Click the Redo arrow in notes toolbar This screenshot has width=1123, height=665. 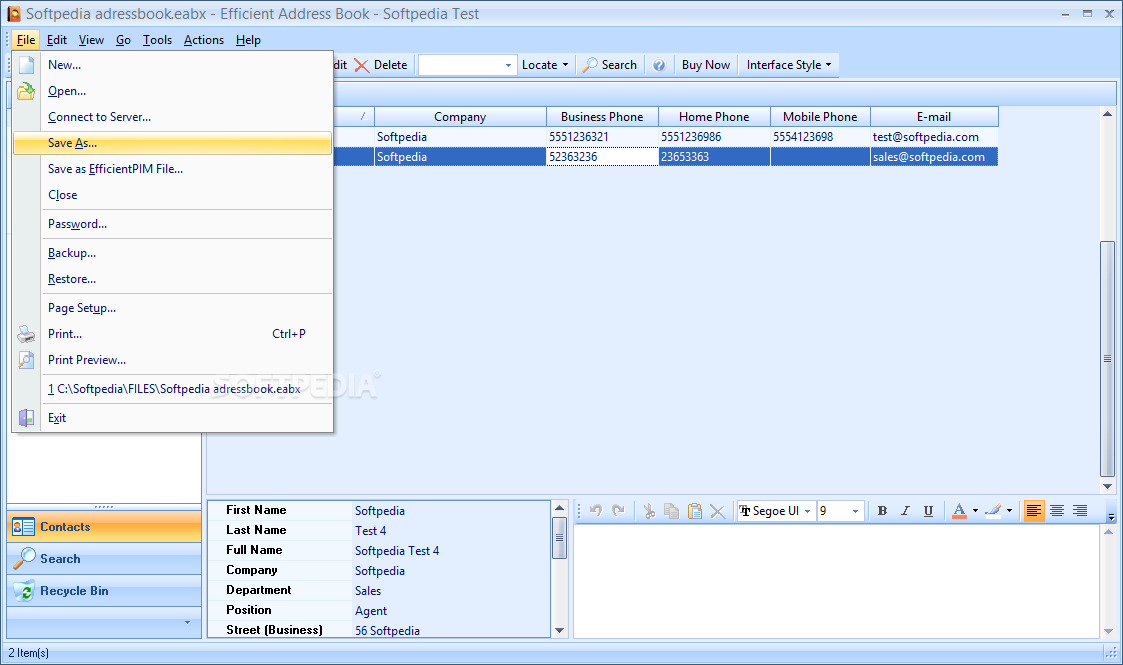[619, 510]
